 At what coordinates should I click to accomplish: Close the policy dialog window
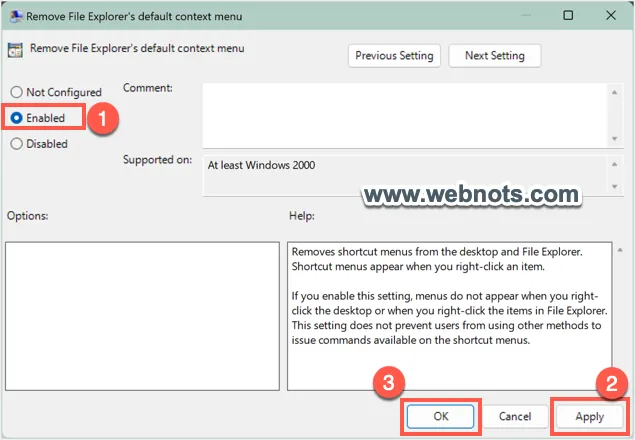(x=611, y=15)
